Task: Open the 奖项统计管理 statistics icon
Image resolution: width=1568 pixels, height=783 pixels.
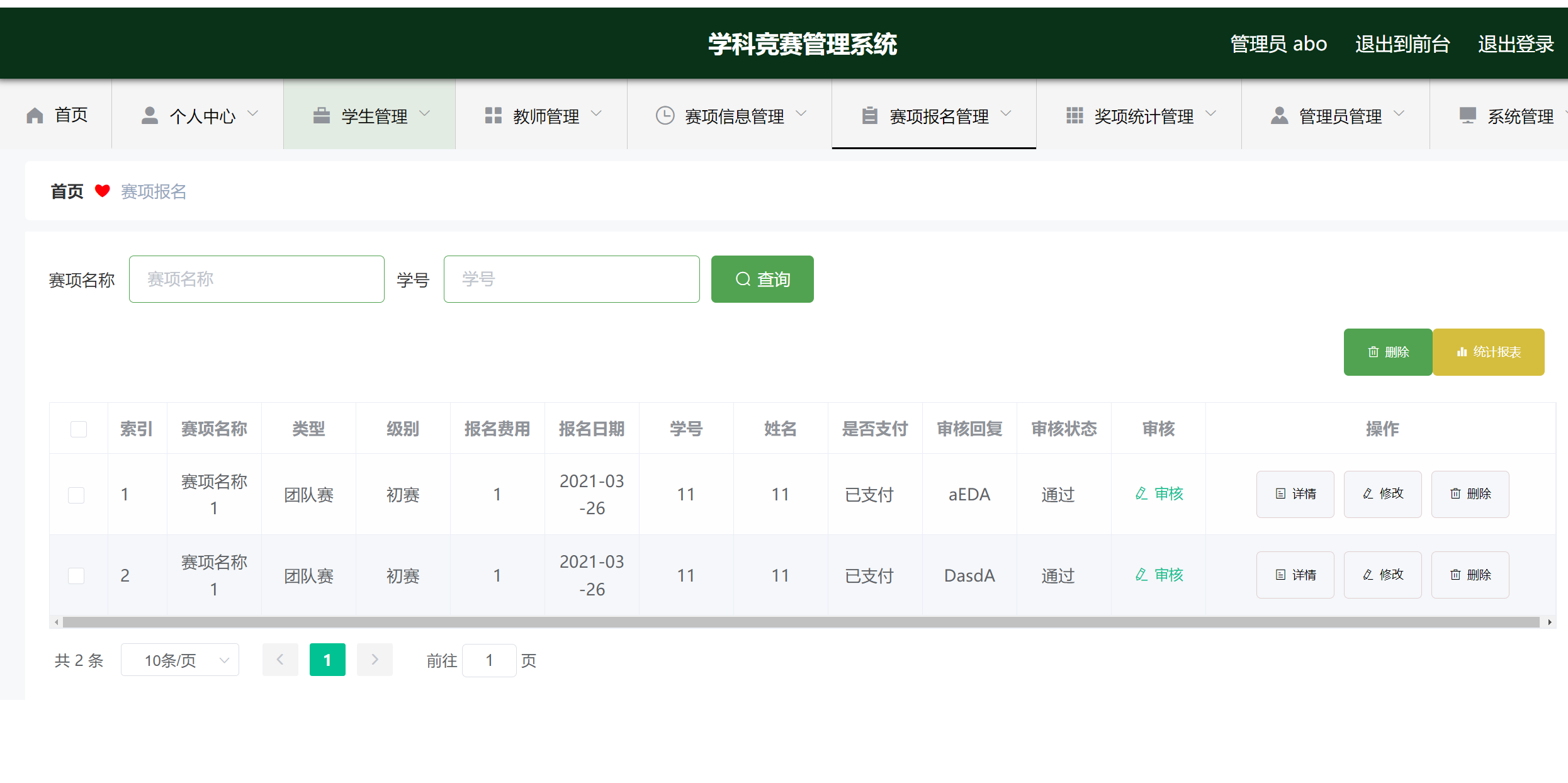Action: point(1074,115)
